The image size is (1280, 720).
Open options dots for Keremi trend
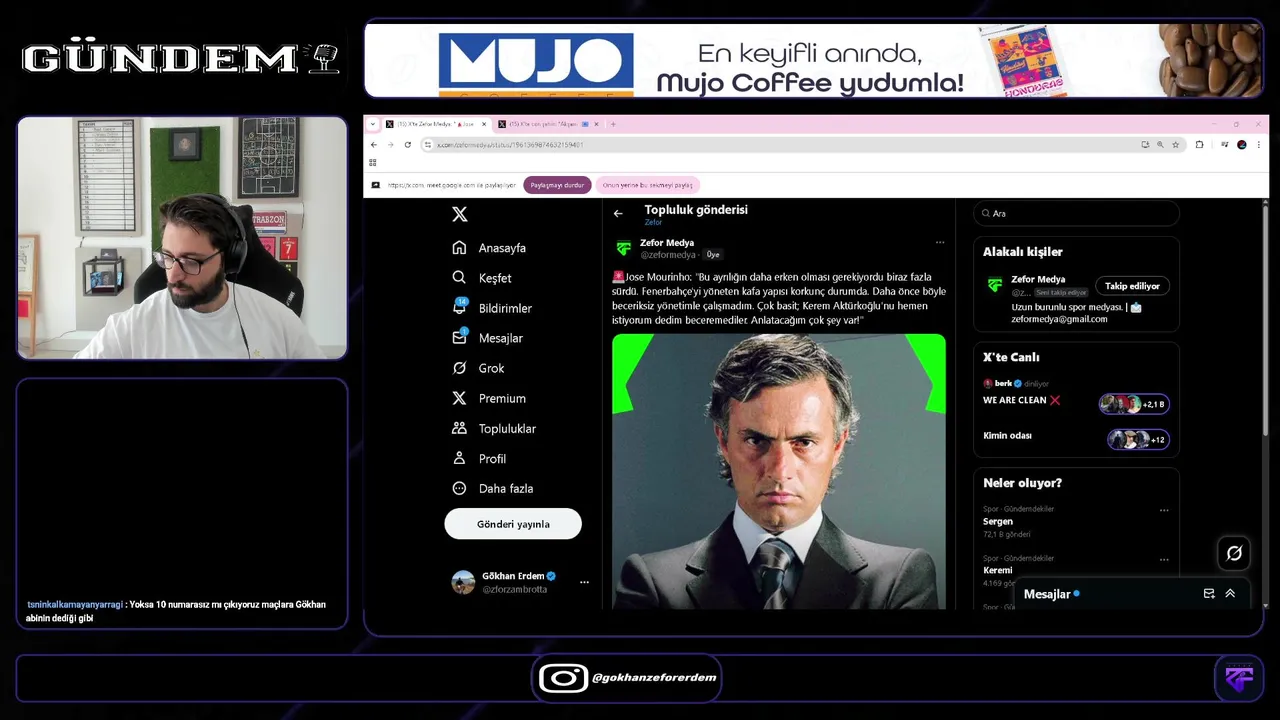1164,559
